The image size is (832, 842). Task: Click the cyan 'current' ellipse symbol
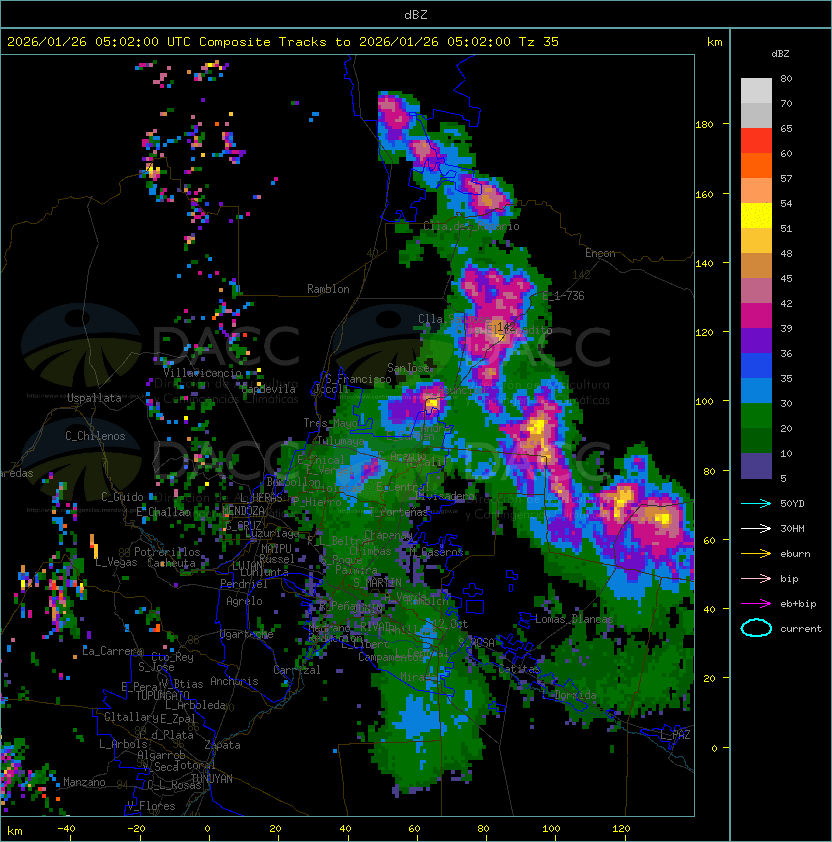tap(756, 628)
